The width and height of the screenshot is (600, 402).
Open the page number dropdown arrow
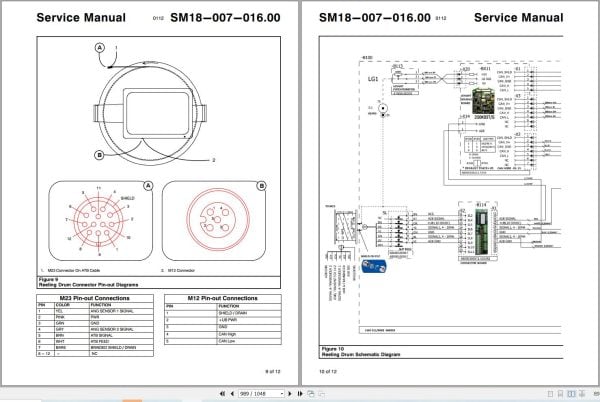coord(282,394)
